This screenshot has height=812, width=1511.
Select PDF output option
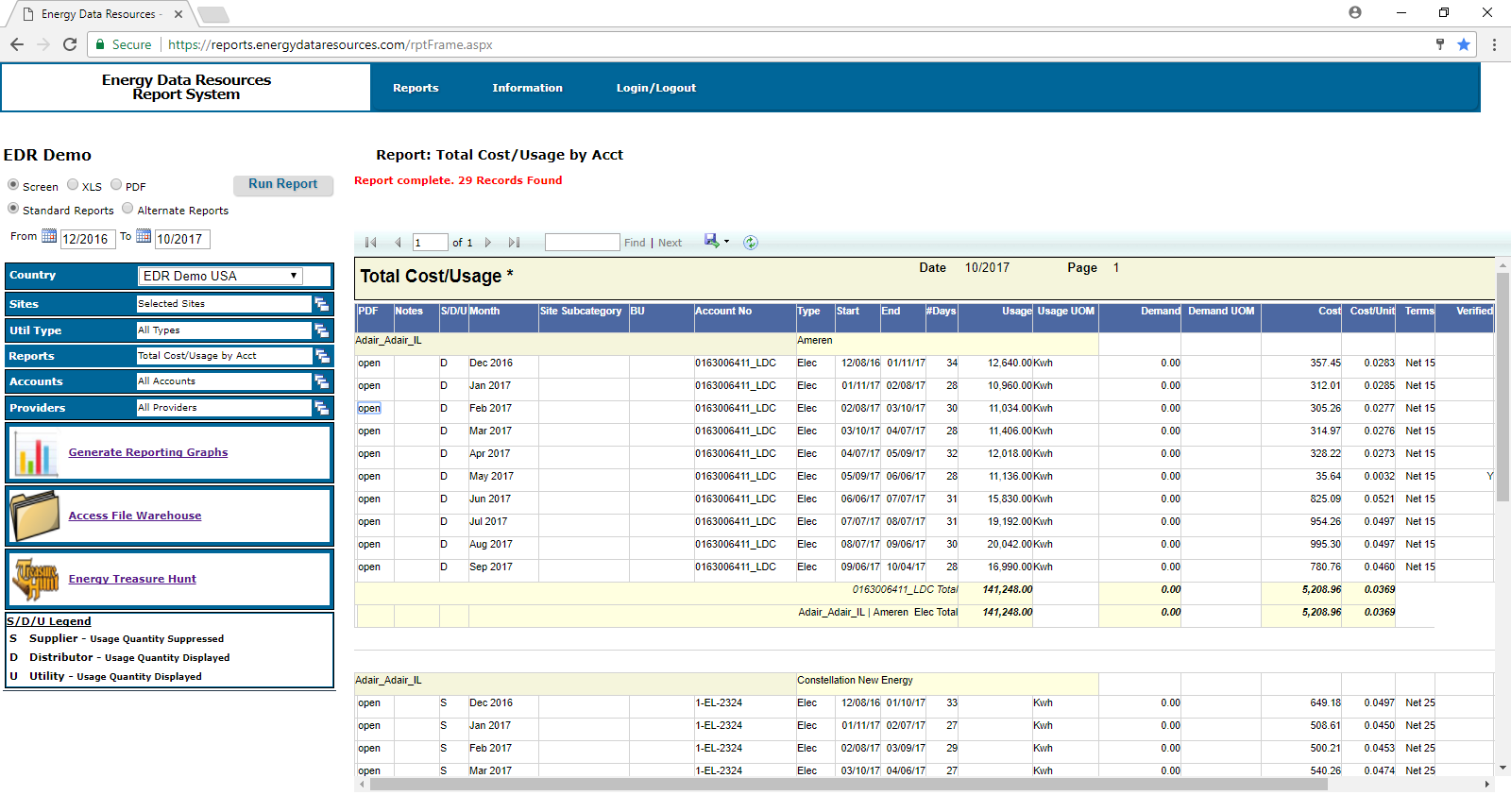[116, 185]
